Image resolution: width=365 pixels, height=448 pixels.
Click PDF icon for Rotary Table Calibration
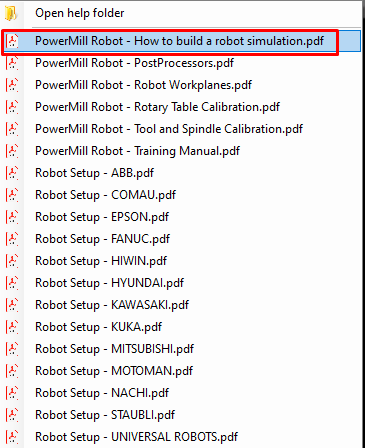[12, 107]
